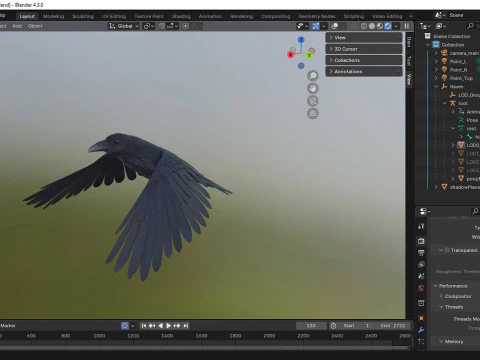Image resolution: width=480 pixels, height=360 pixels.
Task: Open the Collection properties tab icon
Action: [421, 303]
